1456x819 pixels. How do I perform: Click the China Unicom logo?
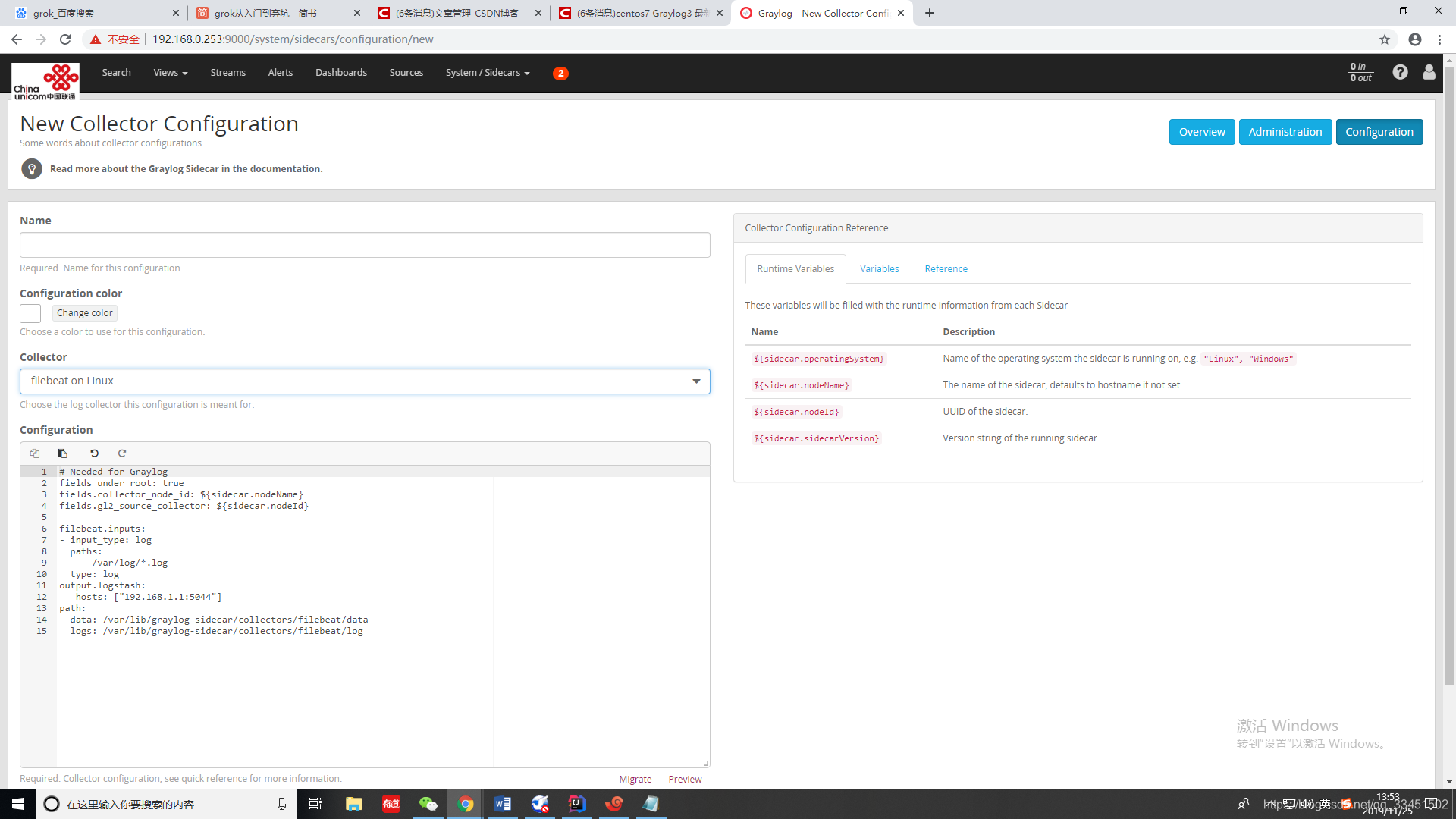[45, 81]
